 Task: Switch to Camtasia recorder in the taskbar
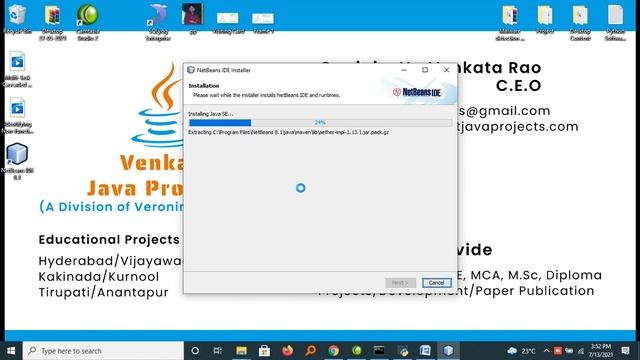tap(357, 351)
